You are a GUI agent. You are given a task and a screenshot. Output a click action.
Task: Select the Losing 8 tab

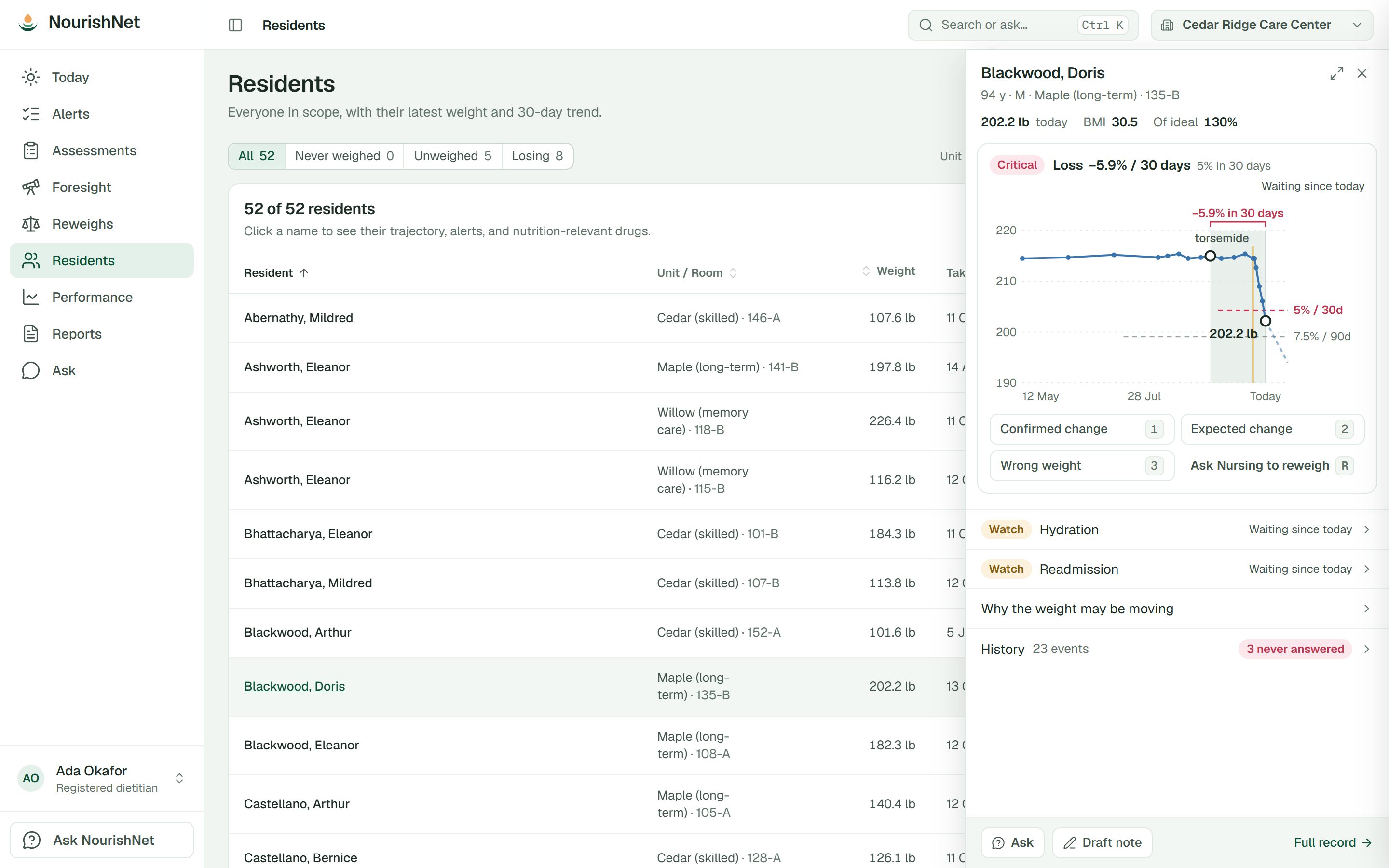point(537,156)
